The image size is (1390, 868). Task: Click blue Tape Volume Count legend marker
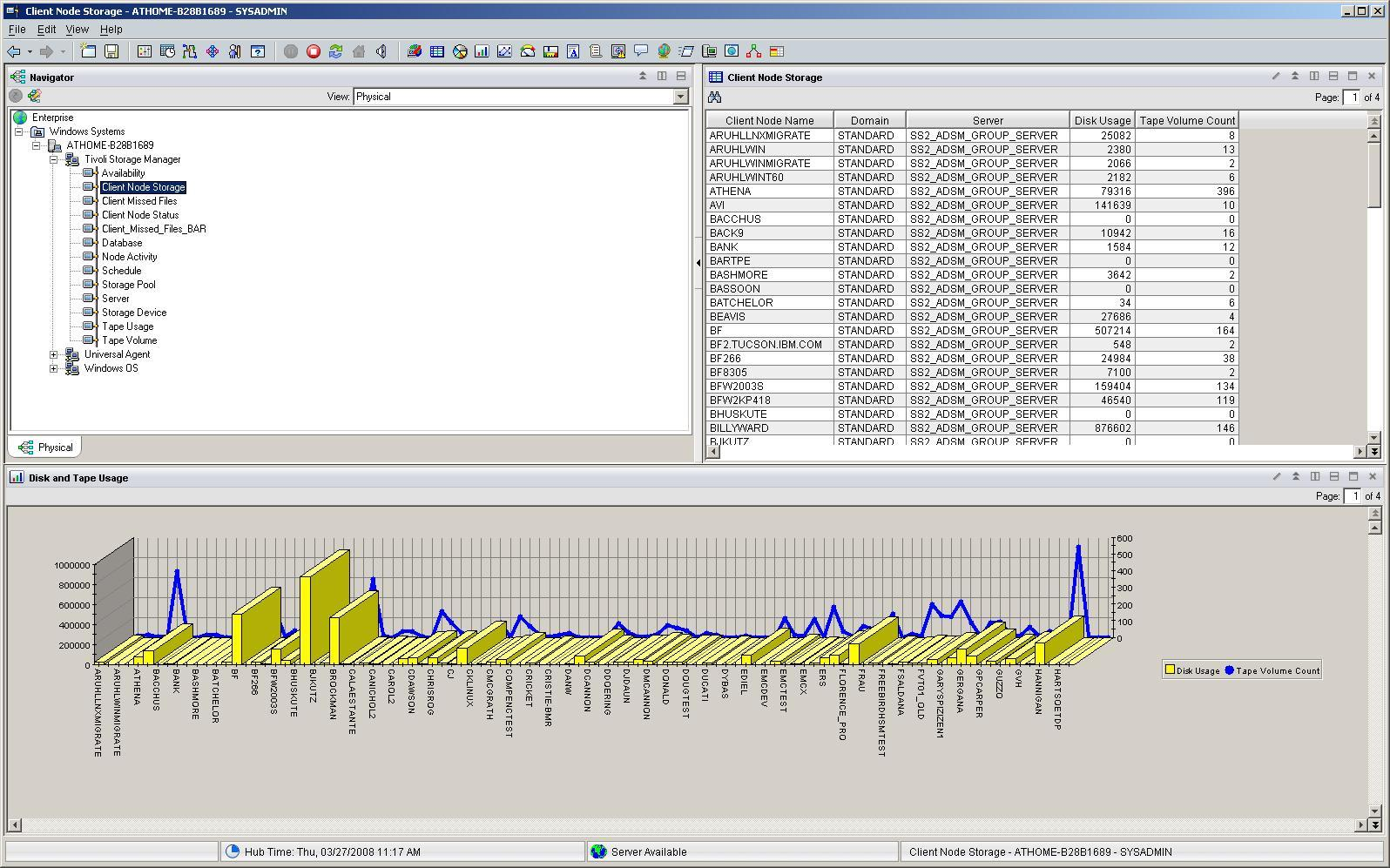point(1229,670)
